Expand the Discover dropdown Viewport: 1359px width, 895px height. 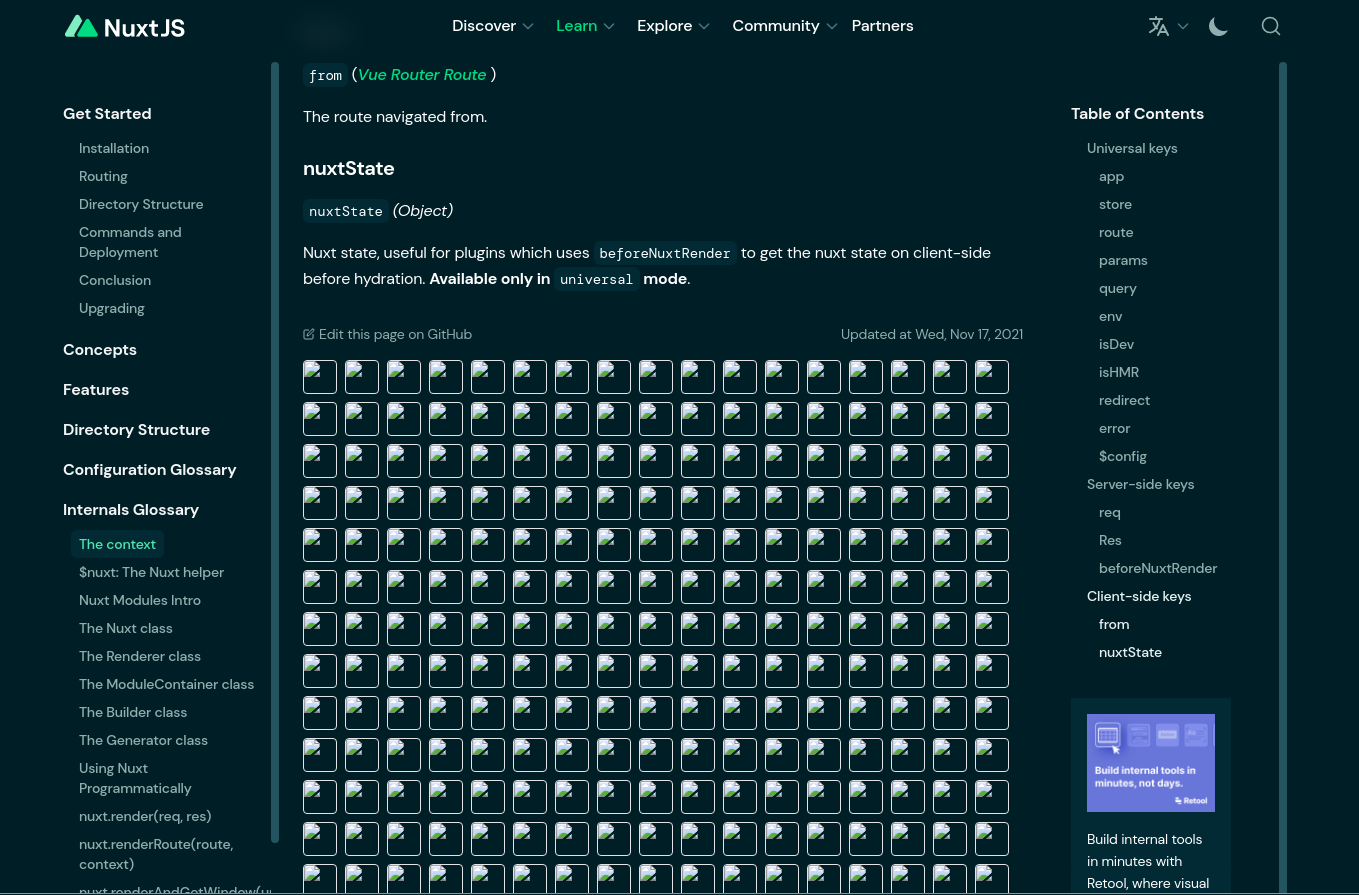pyautogui.click(x=493, y=26)
